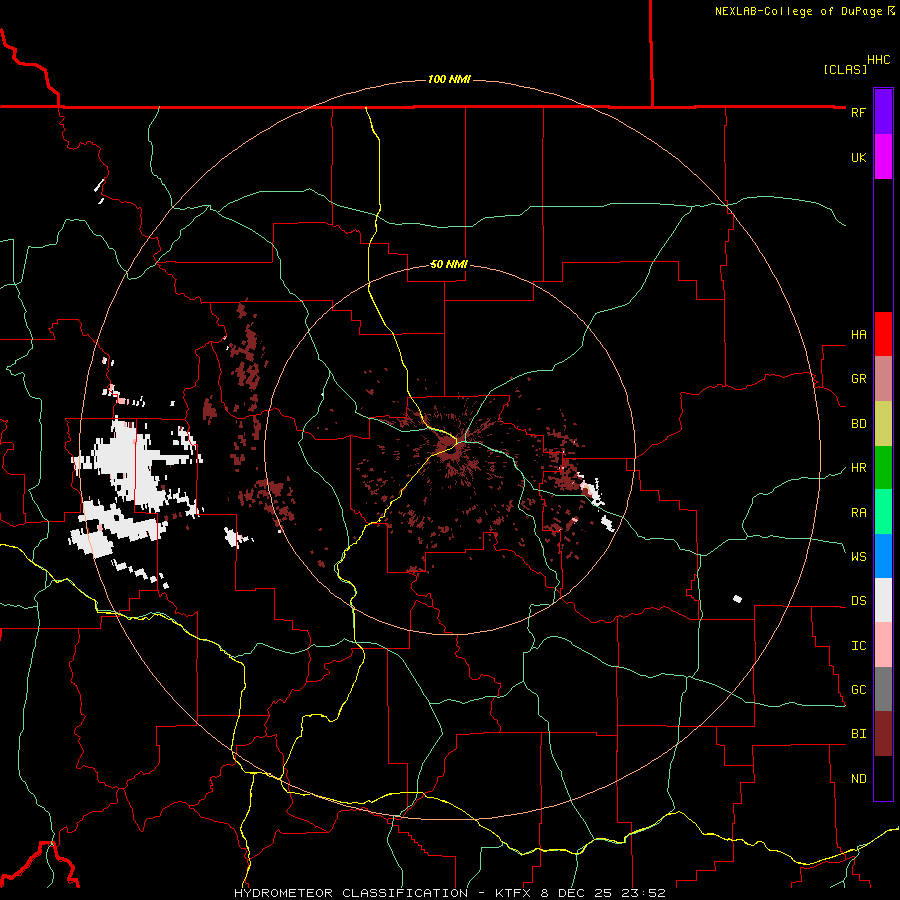Click the RA light-green legend swatch
The height and width of the screenshot is (900, 900).
883,512
